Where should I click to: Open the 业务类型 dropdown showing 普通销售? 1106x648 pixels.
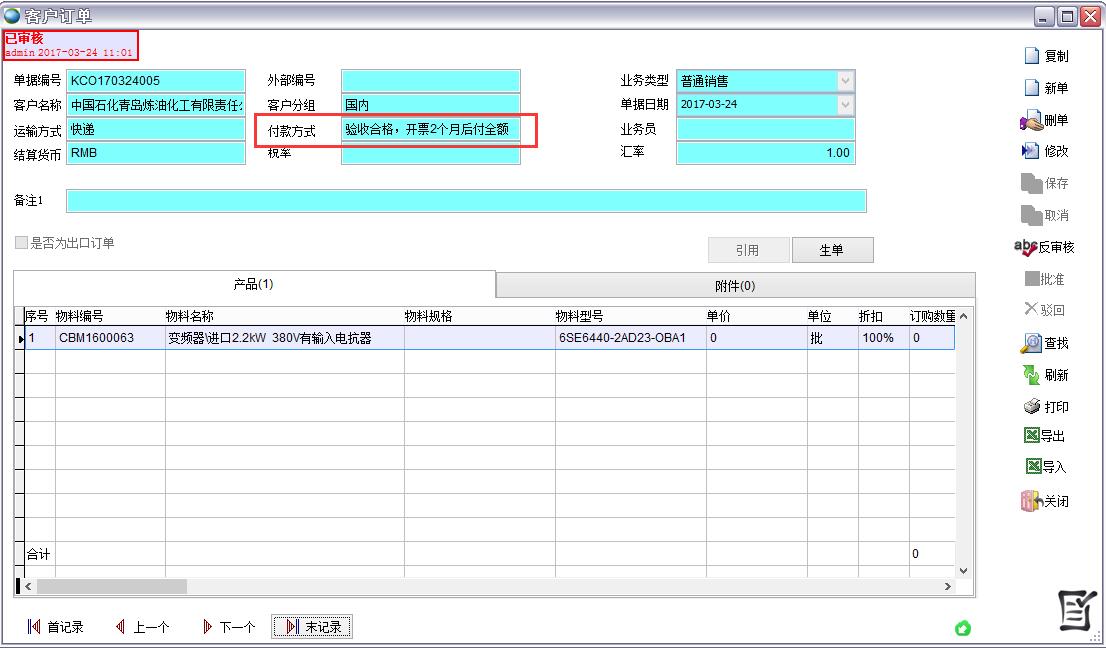point(846,80)
